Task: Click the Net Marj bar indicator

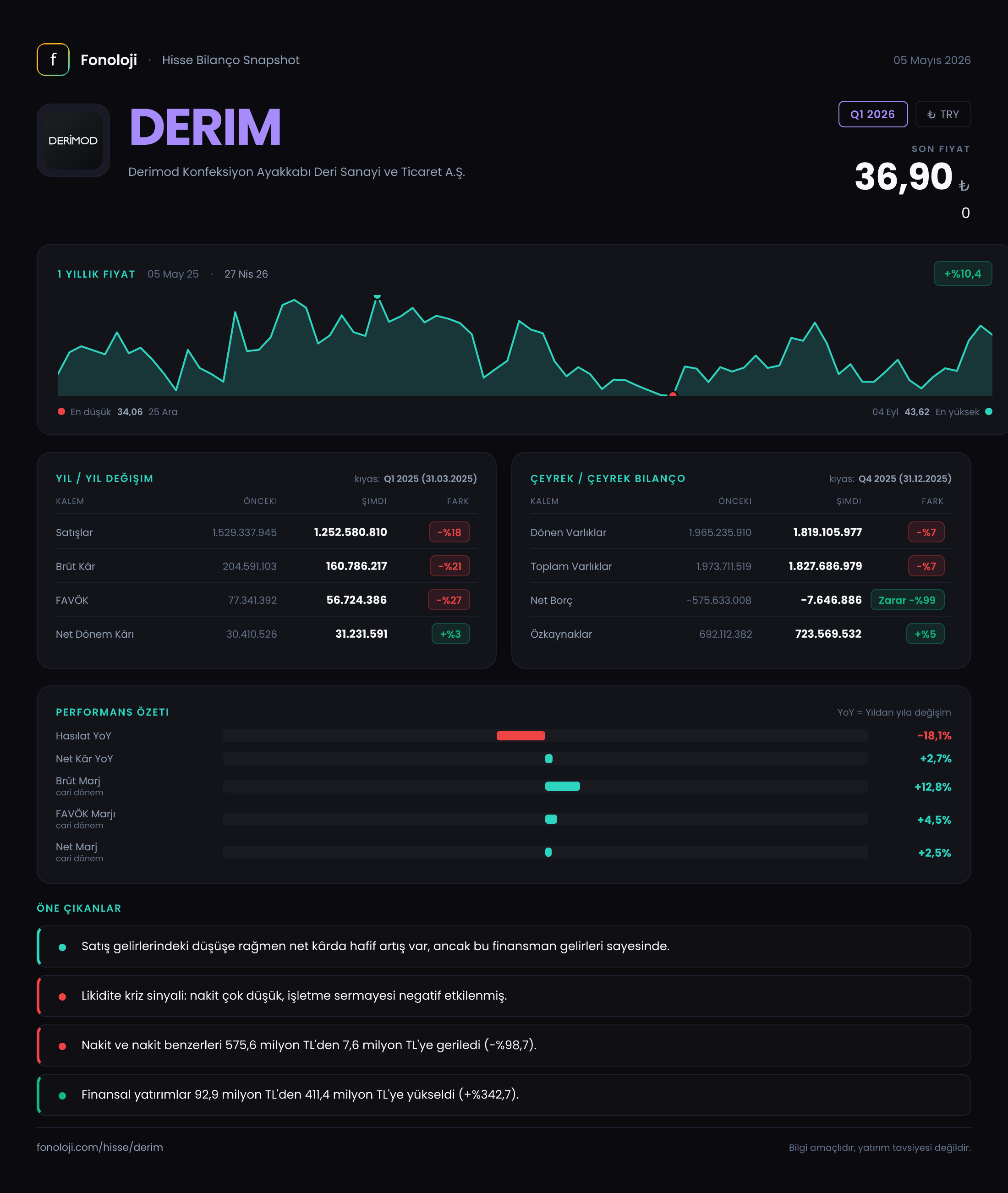Action: pyautogui.click(x=548, y=853)
